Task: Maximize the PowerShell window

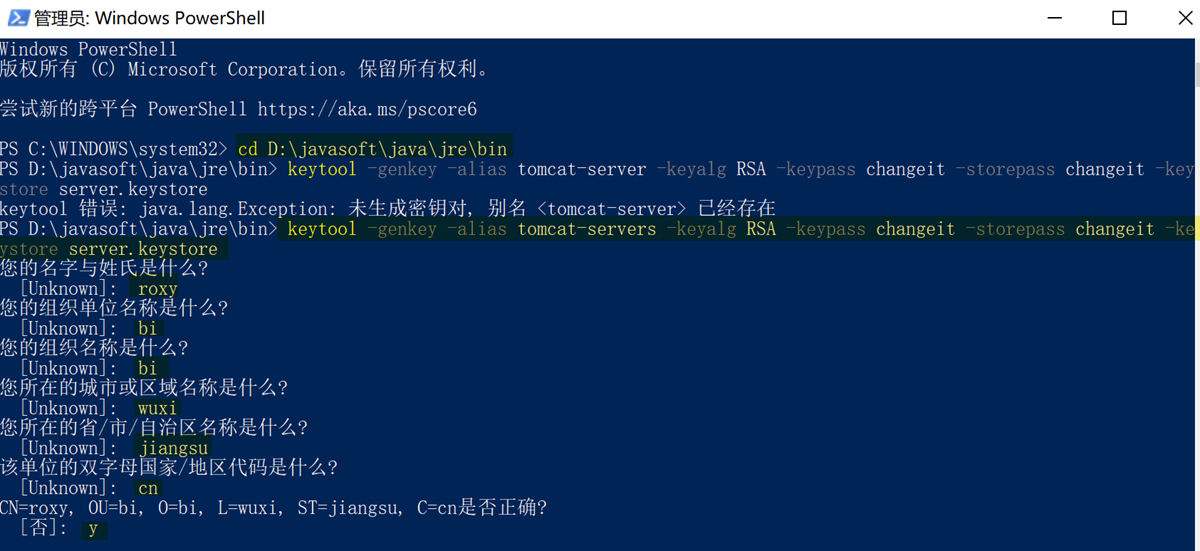Action: (1120, 18)
